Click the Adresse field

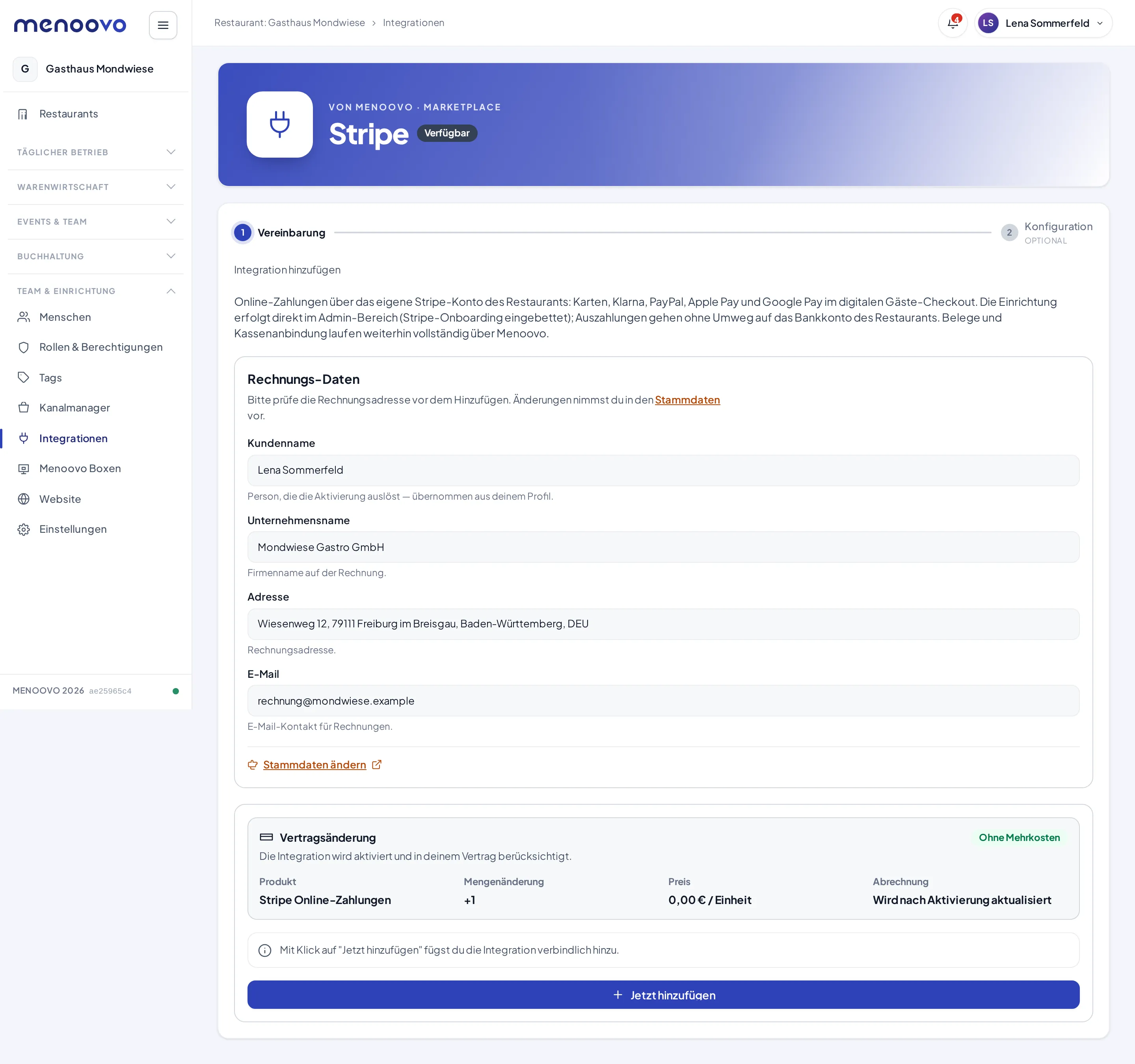[663, 624]
